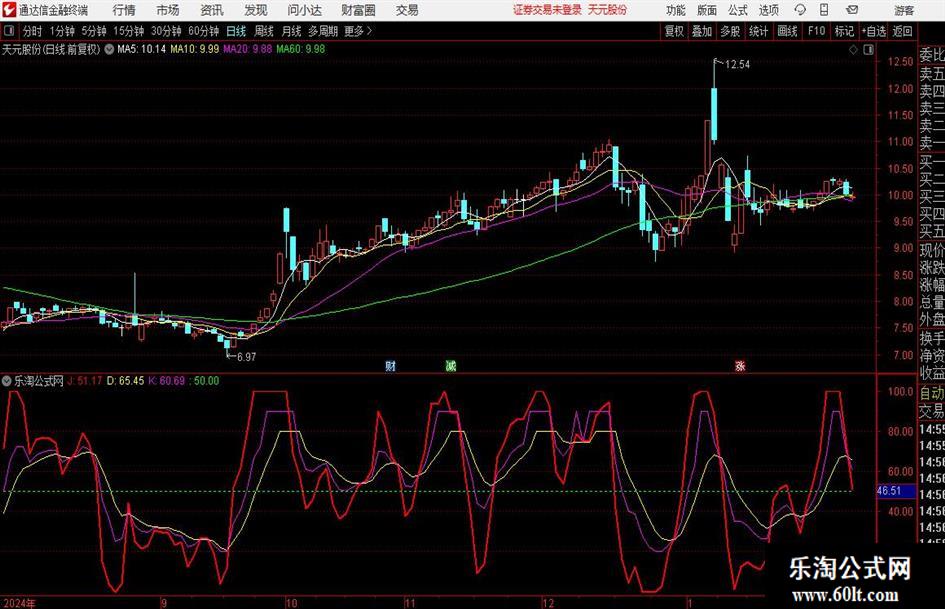Click the 返回 back button
This screenshot has height=609, width=945.
[902, 31]
